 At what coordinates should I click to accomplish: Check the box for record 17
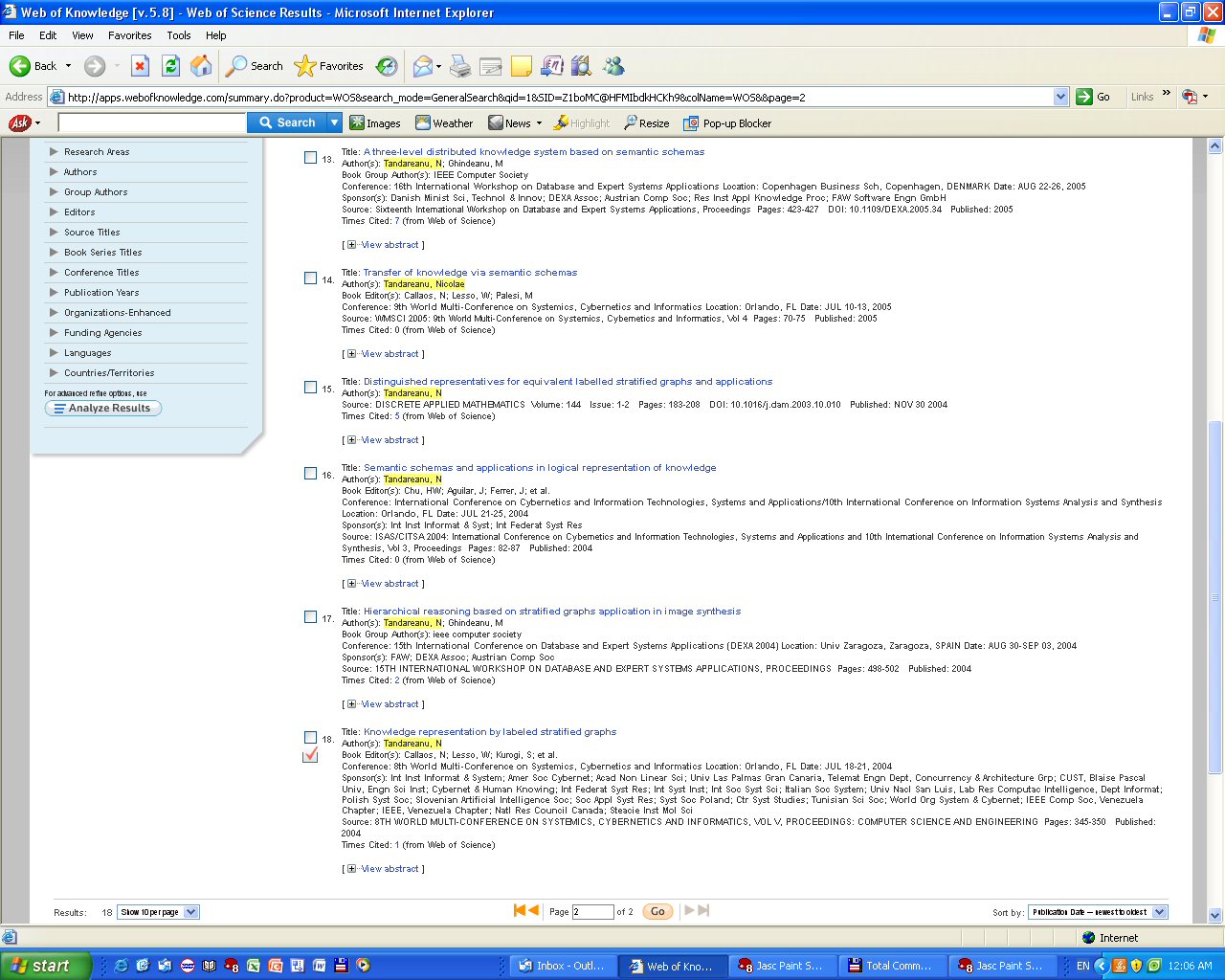pyautogui.click(x=310, y=617)
